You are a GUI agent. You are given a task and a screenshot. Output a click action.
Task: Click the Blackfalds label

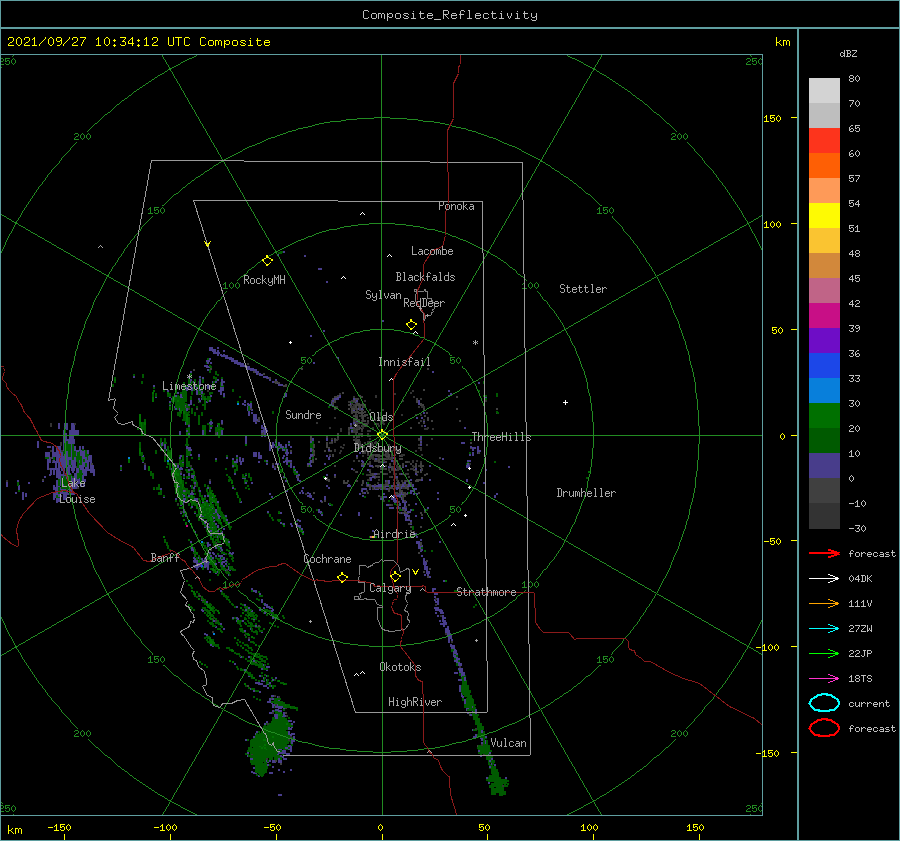click(x=425, y=277)
